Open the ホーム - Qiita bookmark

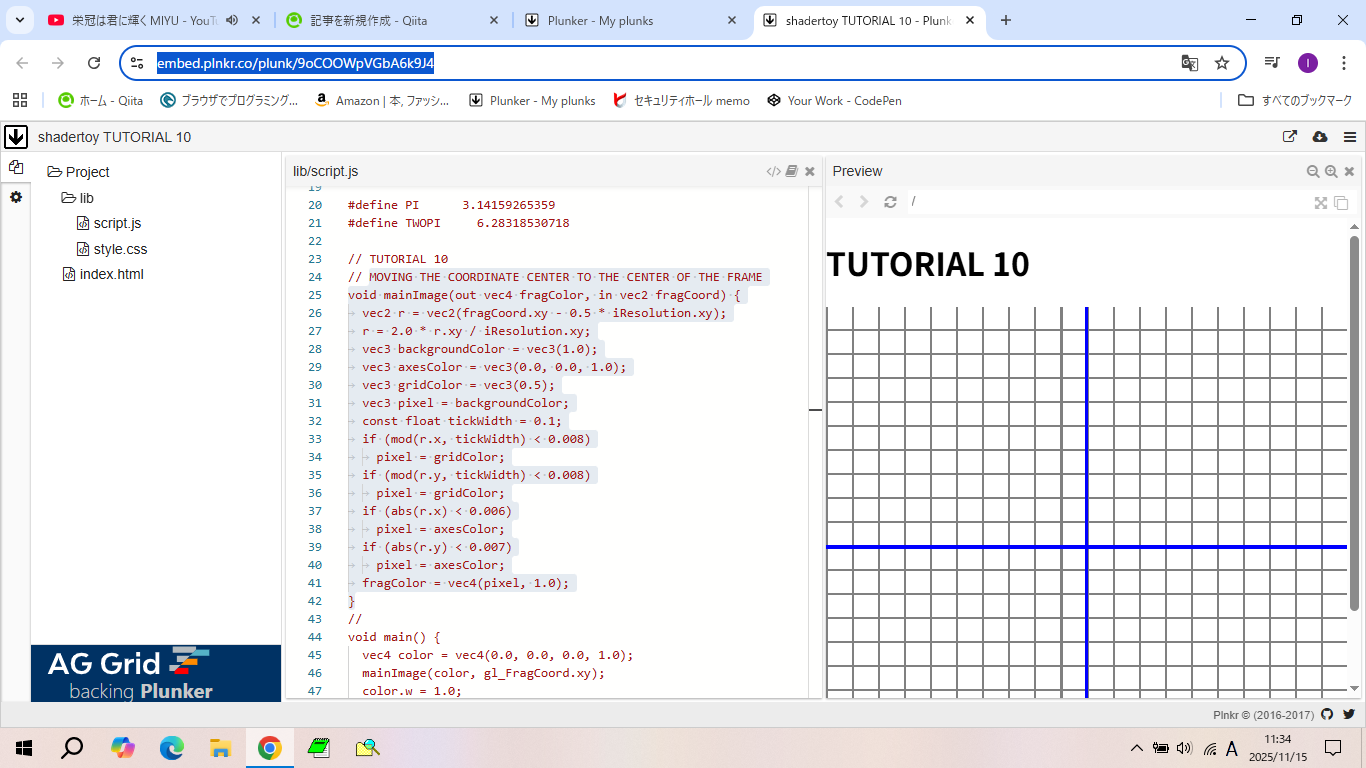click(x=101, y=100)
